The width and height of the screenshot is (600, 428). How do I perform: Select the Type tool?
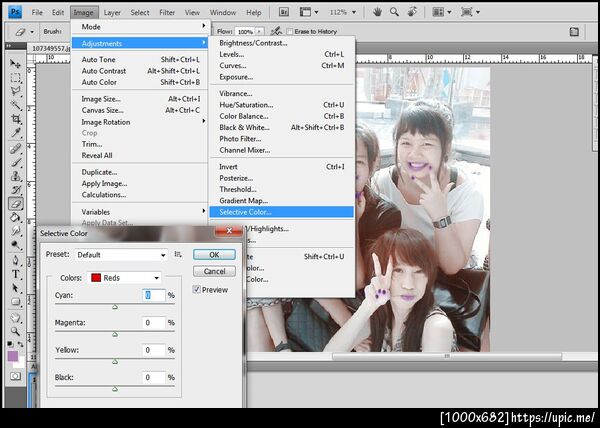pos(16,273)
